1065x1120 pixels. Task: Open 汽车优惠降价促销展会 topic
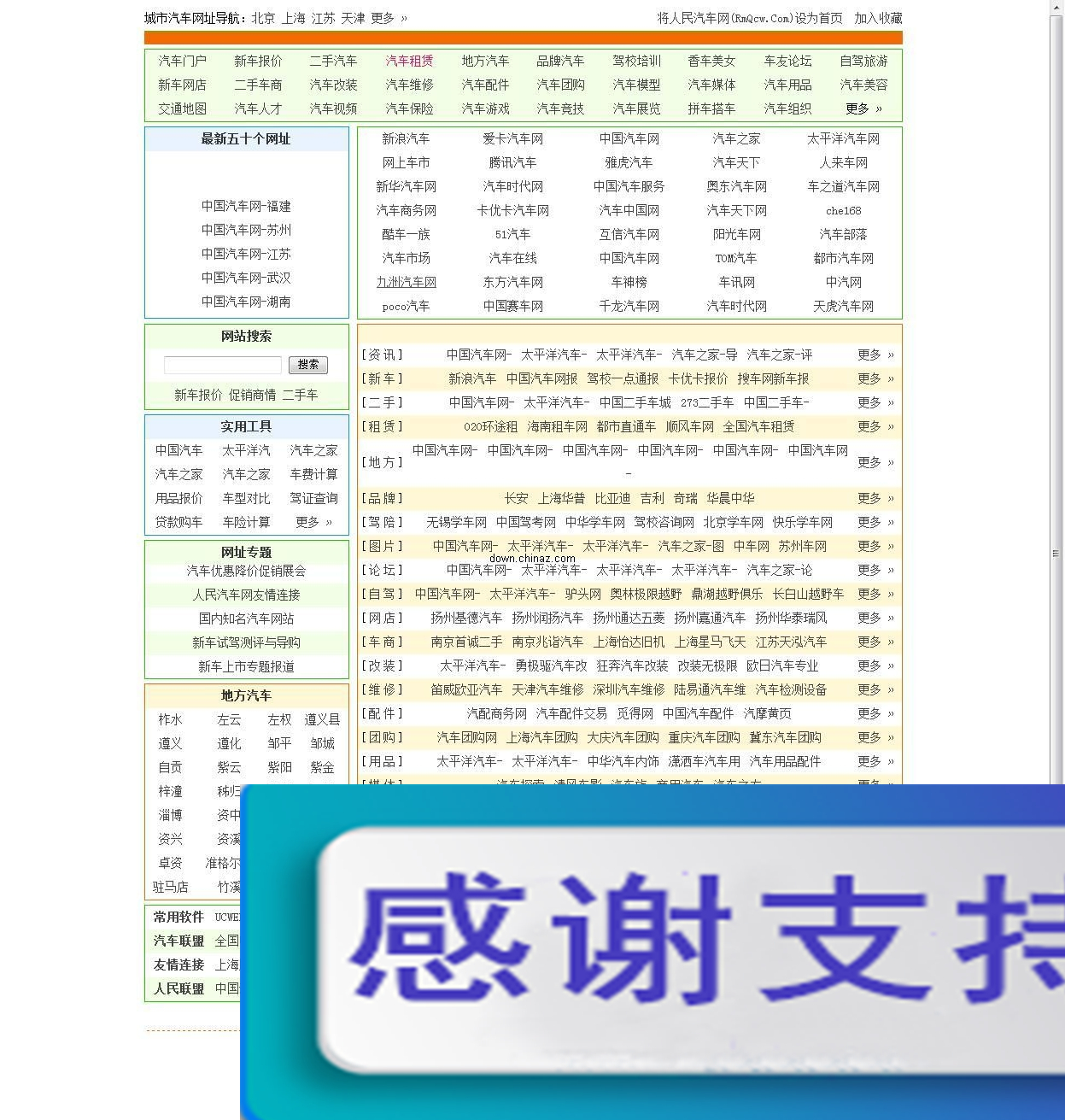[246, 571]
